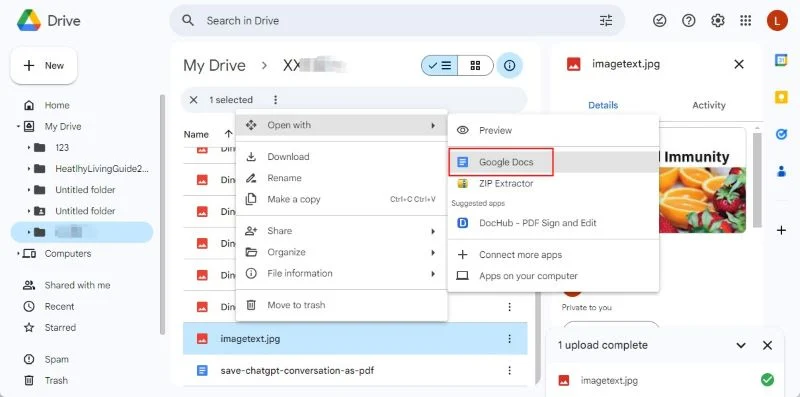Choose Make a copy from context menu
This screenshot has height=397, width=800.
click(x=341, y=200)
